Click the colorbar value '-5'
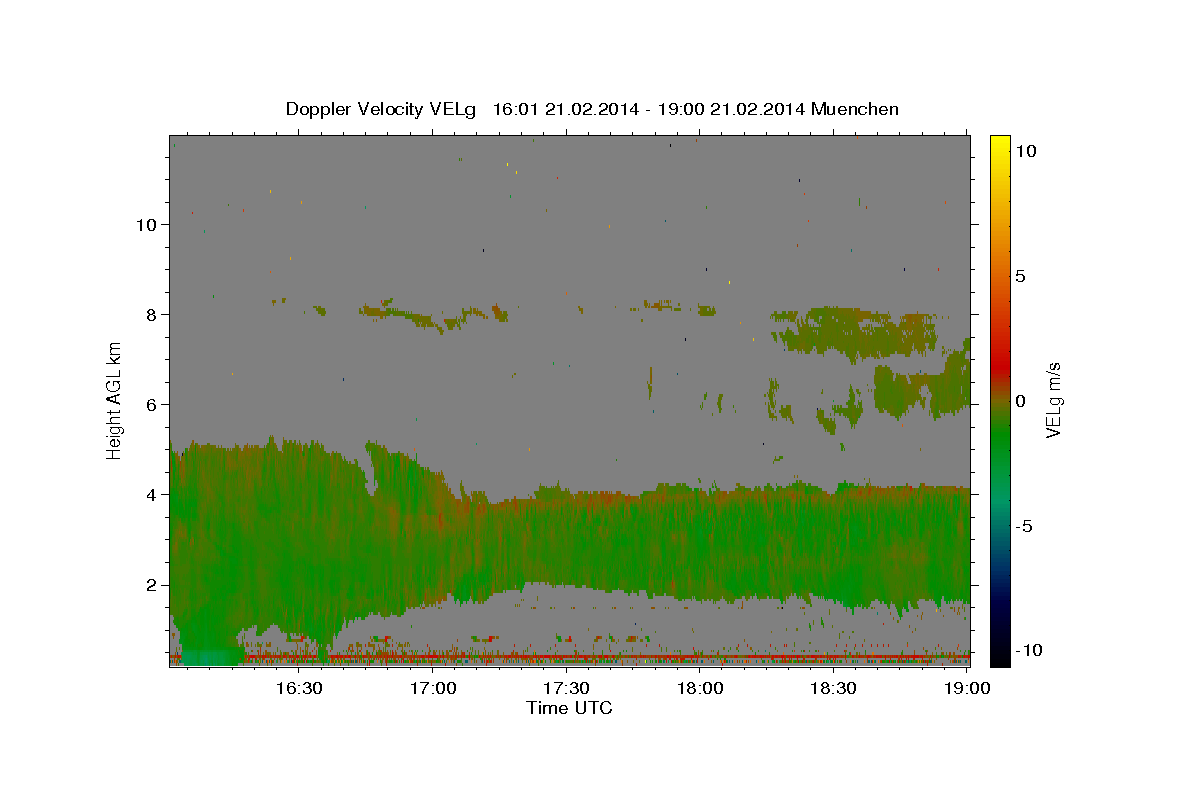 click(1024, 526)
